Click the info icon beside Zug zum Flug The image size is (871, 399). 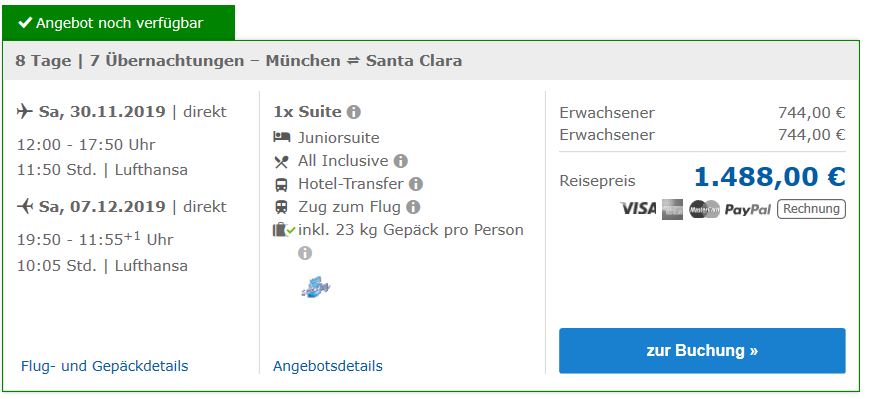413,207
